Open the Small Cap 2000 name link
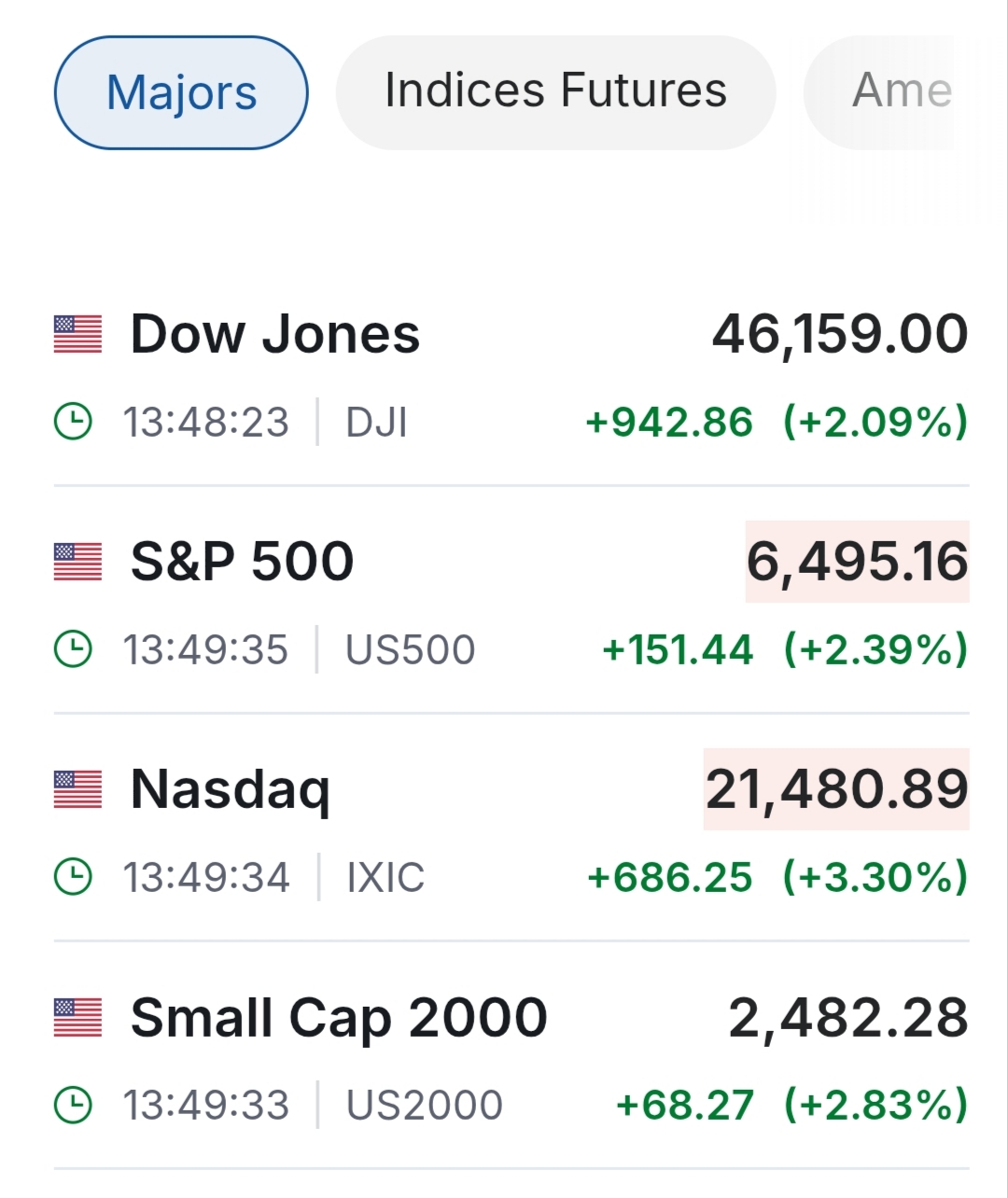 [339, 1017]
